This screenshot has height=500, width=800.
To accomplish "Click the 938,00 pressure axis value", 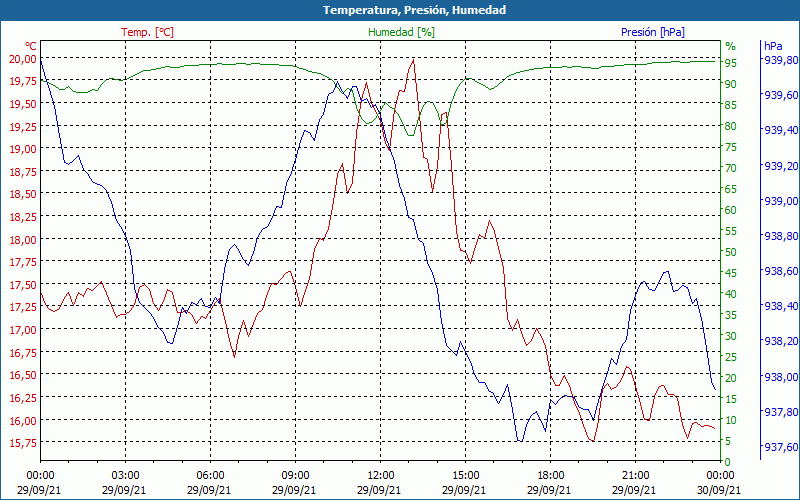I will tap(779, 377).
